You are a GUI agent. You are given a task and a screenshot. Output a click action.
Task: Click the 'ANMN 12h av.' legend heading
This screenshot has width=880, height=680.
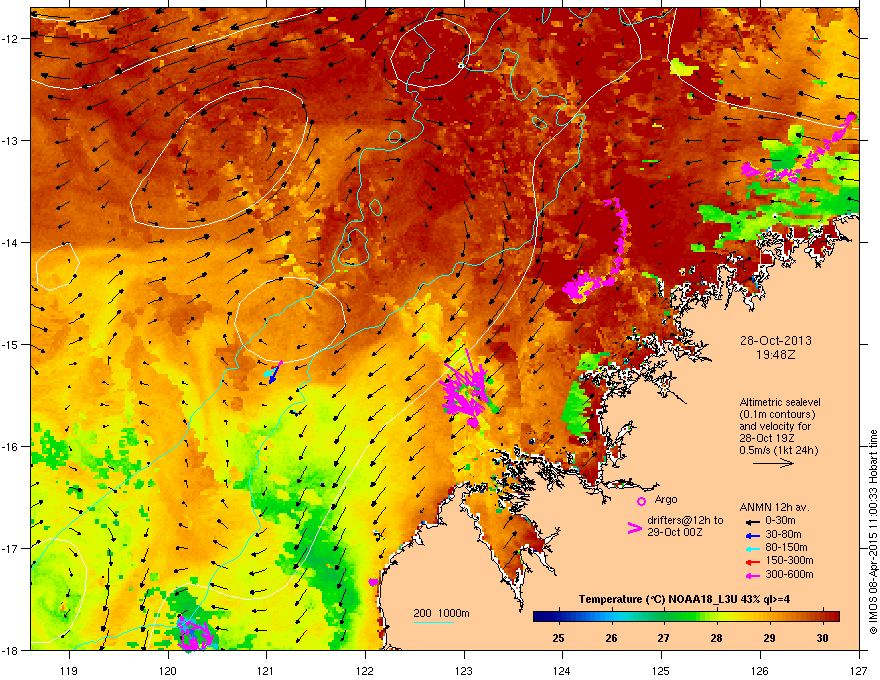774,507
